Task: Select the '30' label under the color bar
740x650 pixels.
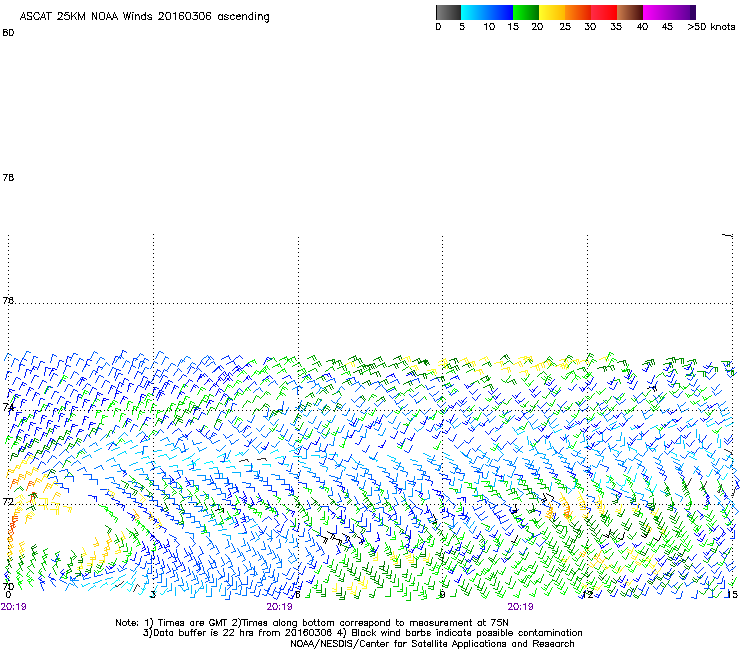Action: (590, 26)
